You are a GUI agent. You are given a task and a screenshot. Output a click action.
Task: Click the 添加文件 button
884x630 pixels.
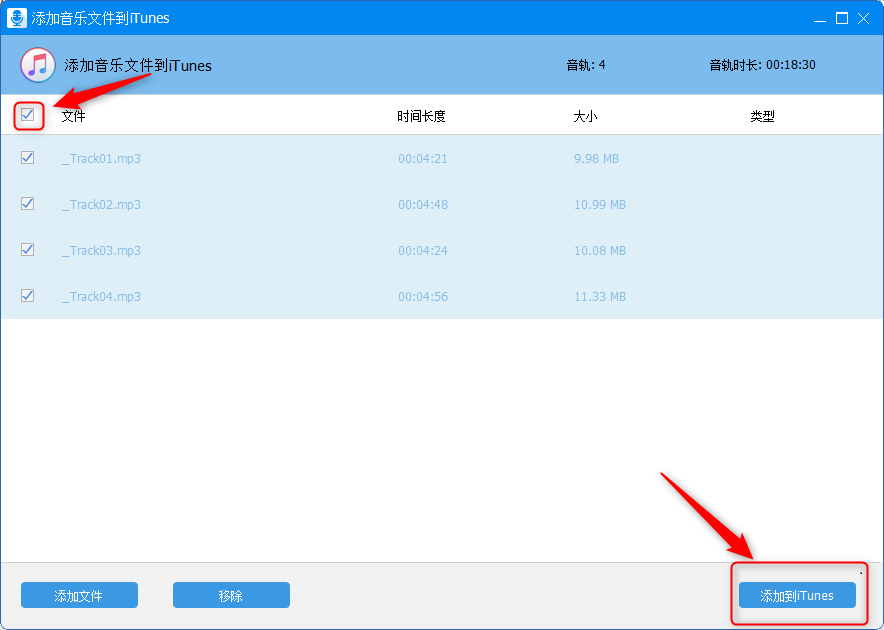tap(79, 595)
